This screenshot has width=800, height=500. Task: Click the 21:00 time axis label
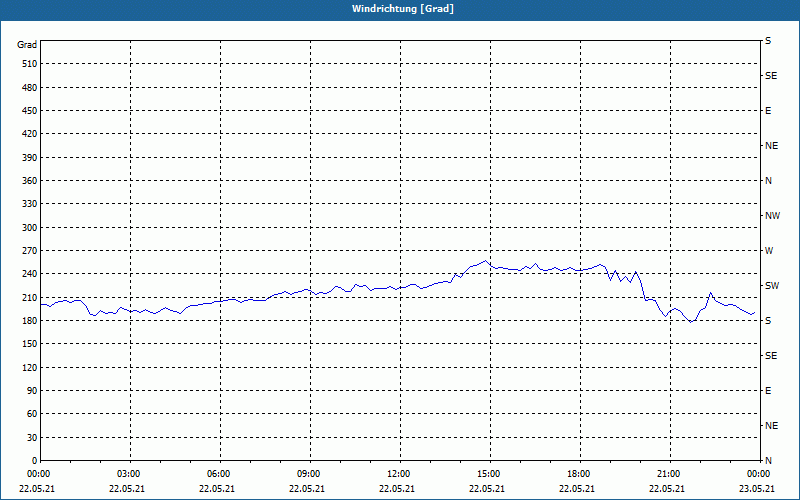[x=669, y=474]
